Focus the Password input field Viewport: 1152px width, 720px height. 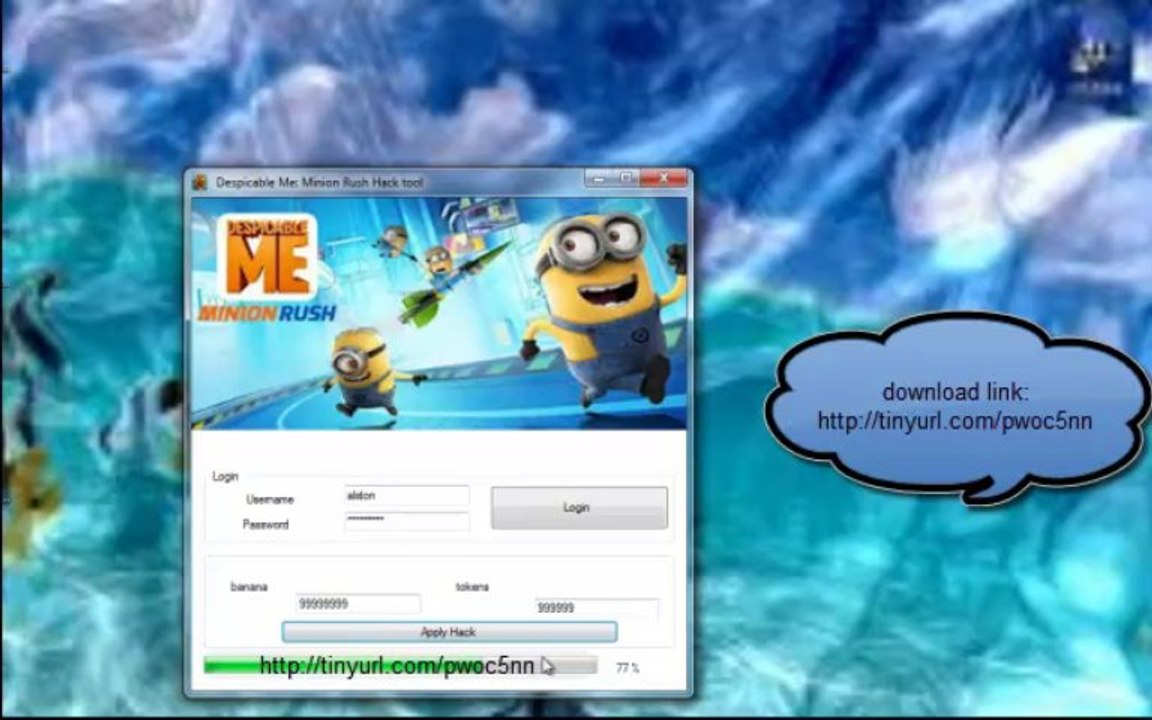point(406,520)
